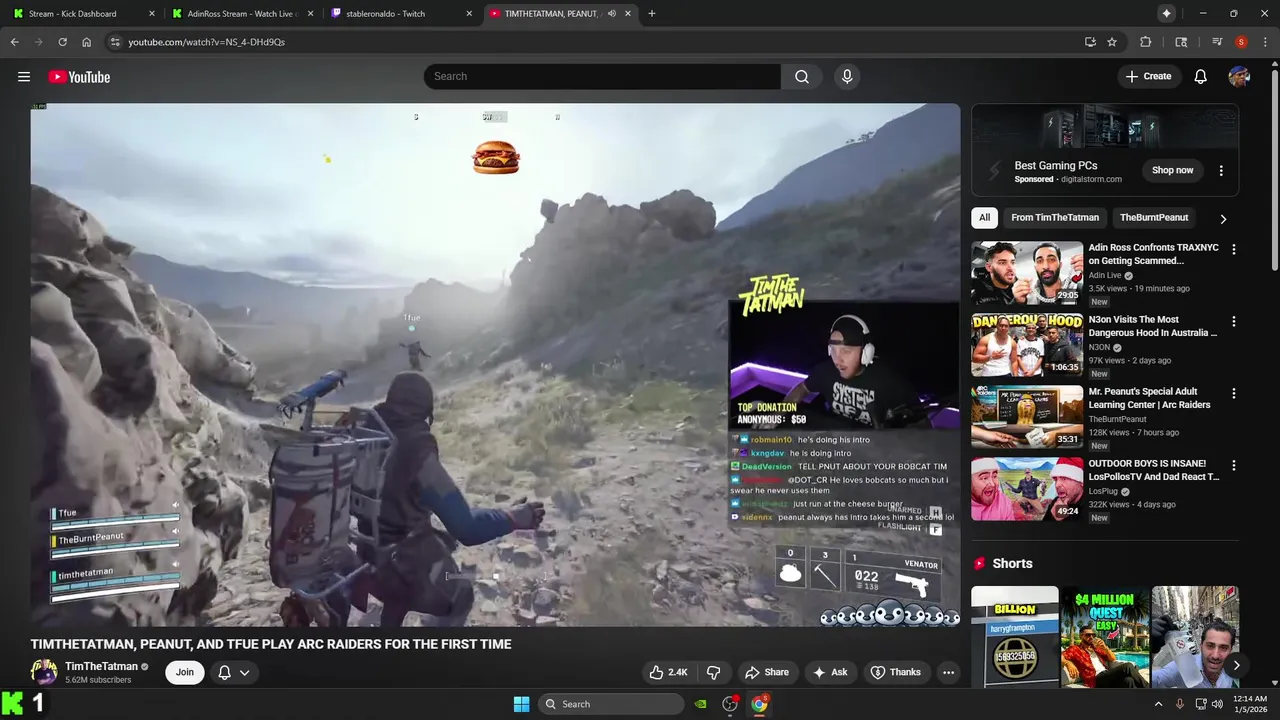1280x720 pixels.
Task: Select the From TimTheTatman chip
Action: click(x=1055, y=218)
